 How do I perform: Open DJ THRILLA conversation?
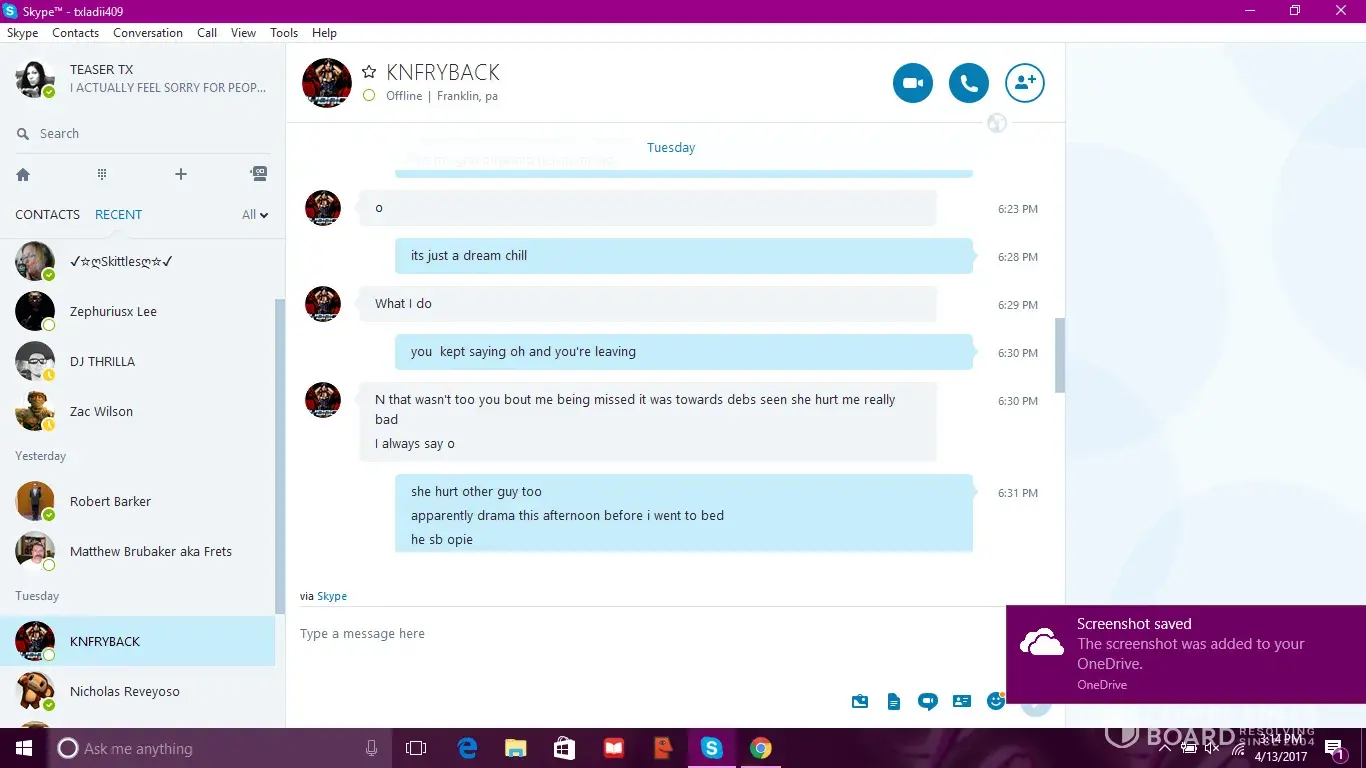(x=138, y=362)
